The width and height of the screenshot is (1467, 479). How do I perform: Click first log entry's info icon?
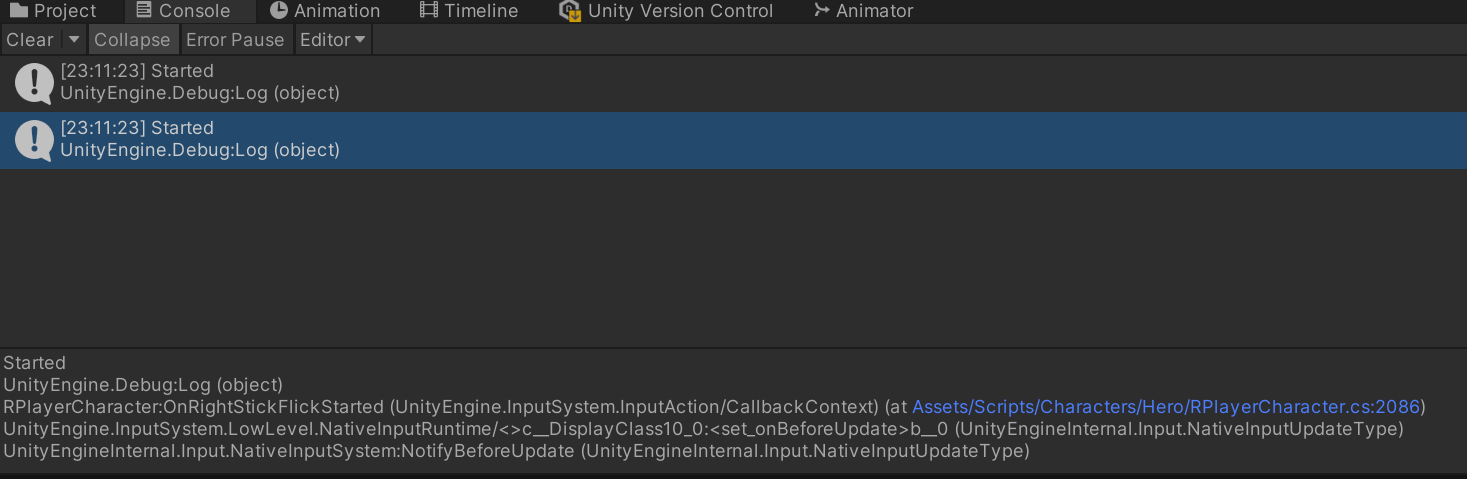34,84
